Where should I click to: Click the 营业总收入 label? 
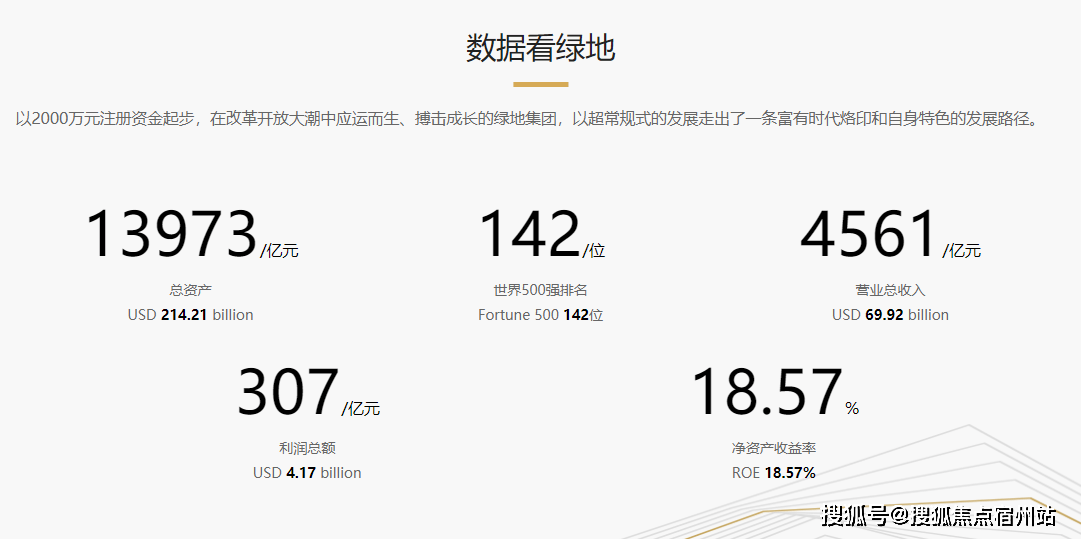890,290
